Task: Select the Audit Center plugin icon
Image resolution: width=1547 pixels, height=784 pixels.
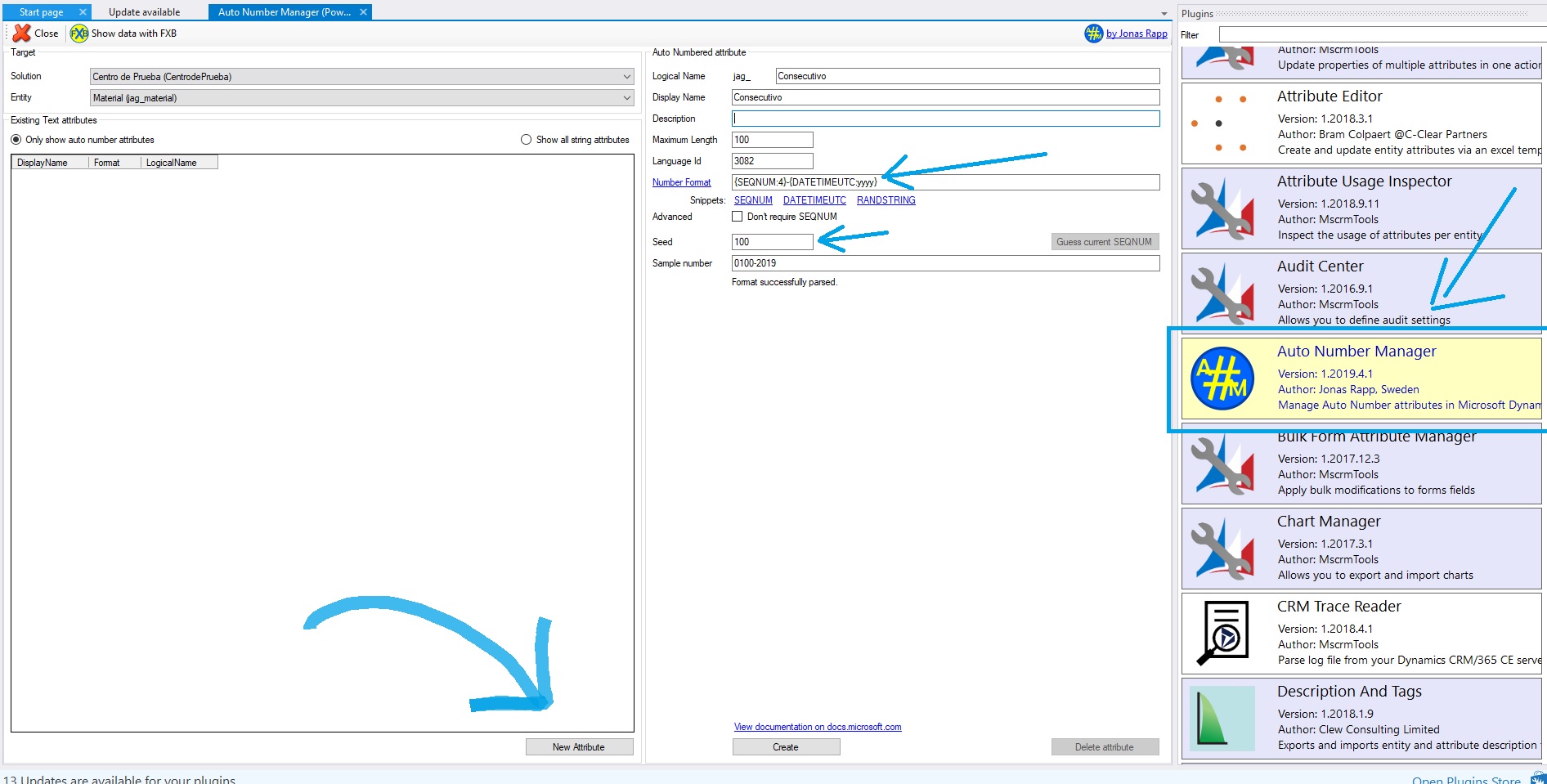Action: pyautogui.click(x=1222, y=293)
